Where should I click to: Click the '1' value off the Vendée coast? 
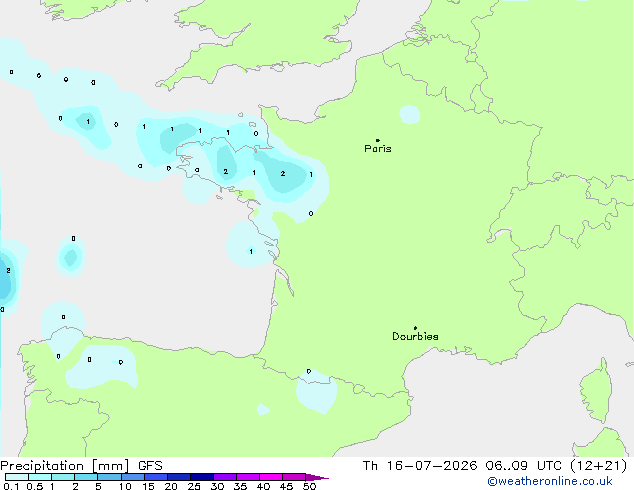[251, 251]
